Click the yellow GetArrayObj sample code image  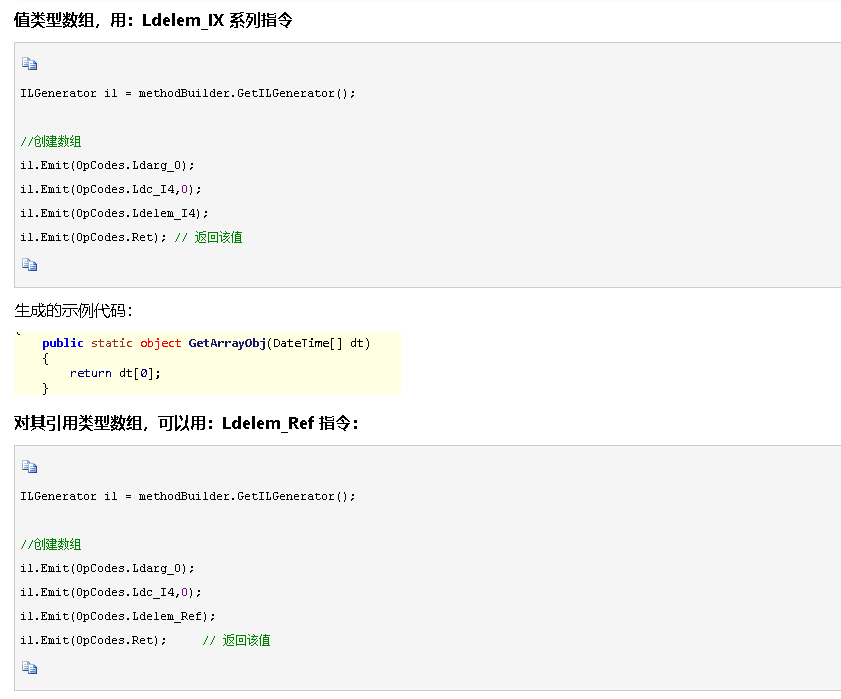208,363
